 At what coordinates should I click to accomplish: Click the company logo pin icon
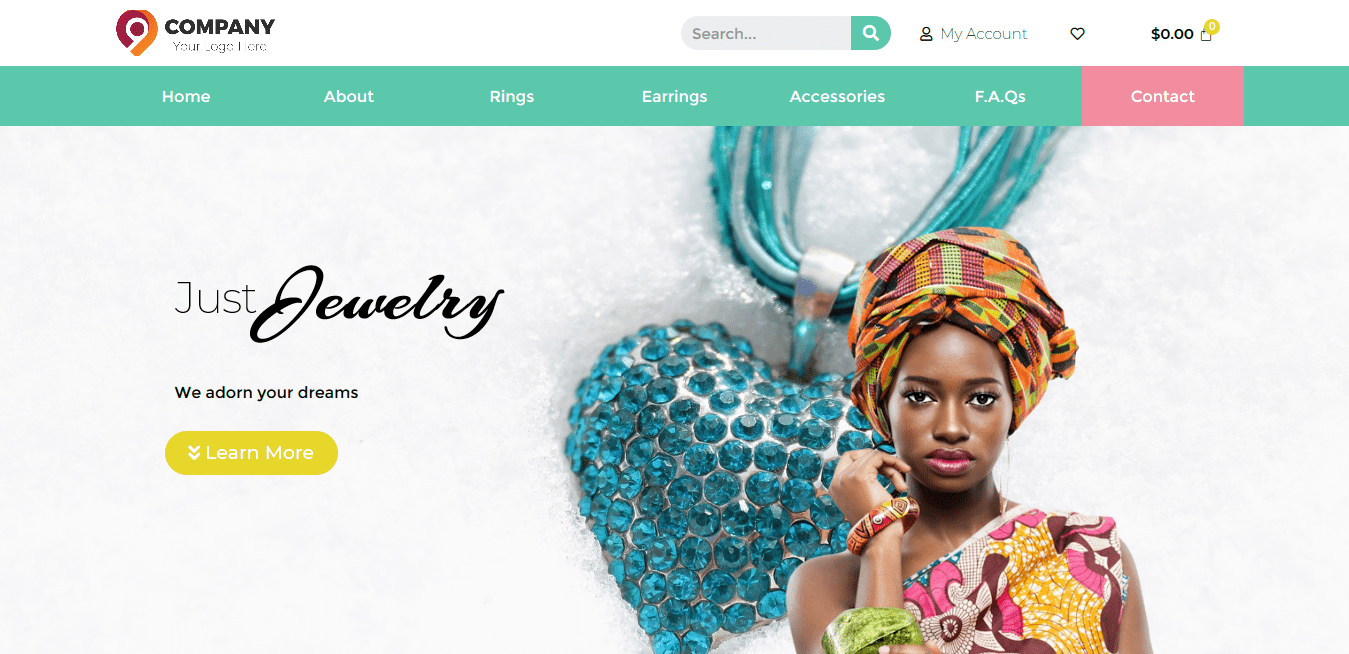137,32
